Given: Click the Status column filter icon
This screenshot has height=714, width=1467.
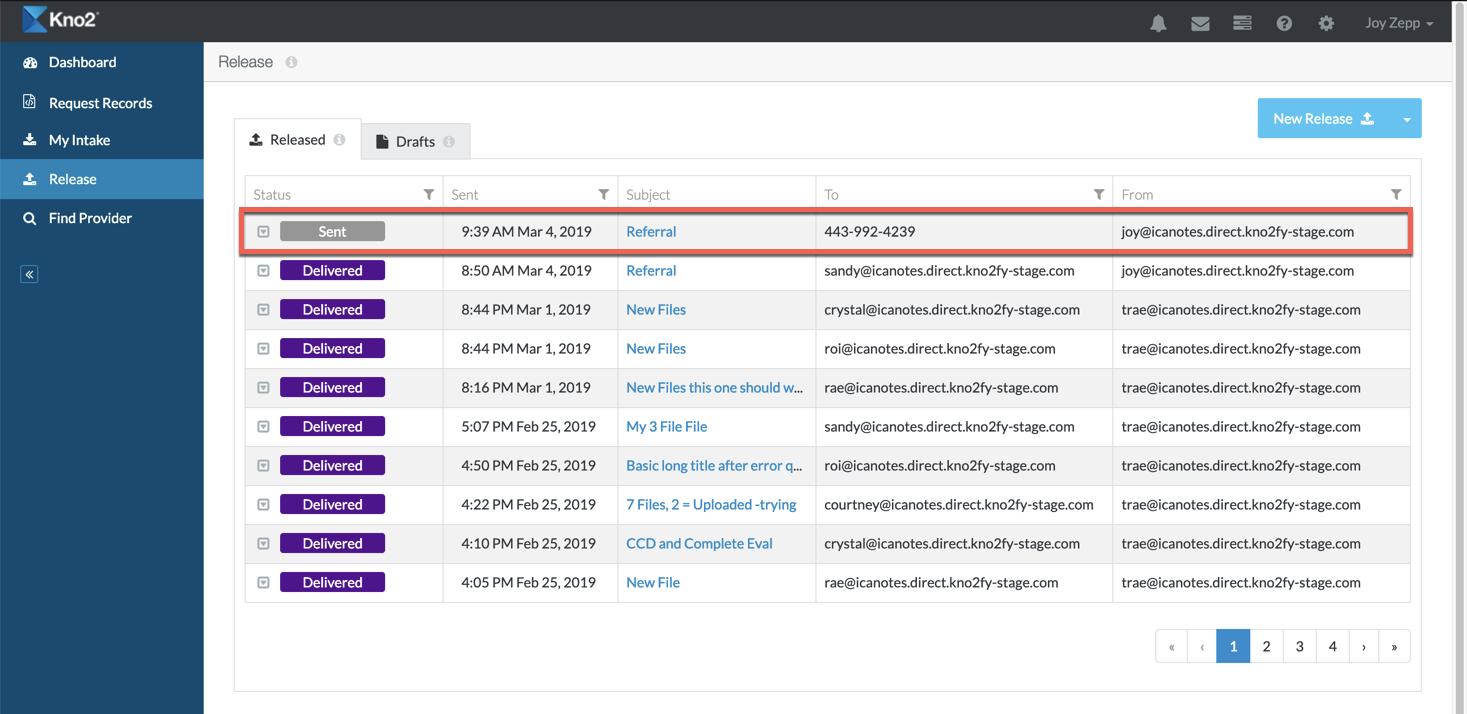Looking at the screenshot, I should [429, 194].
